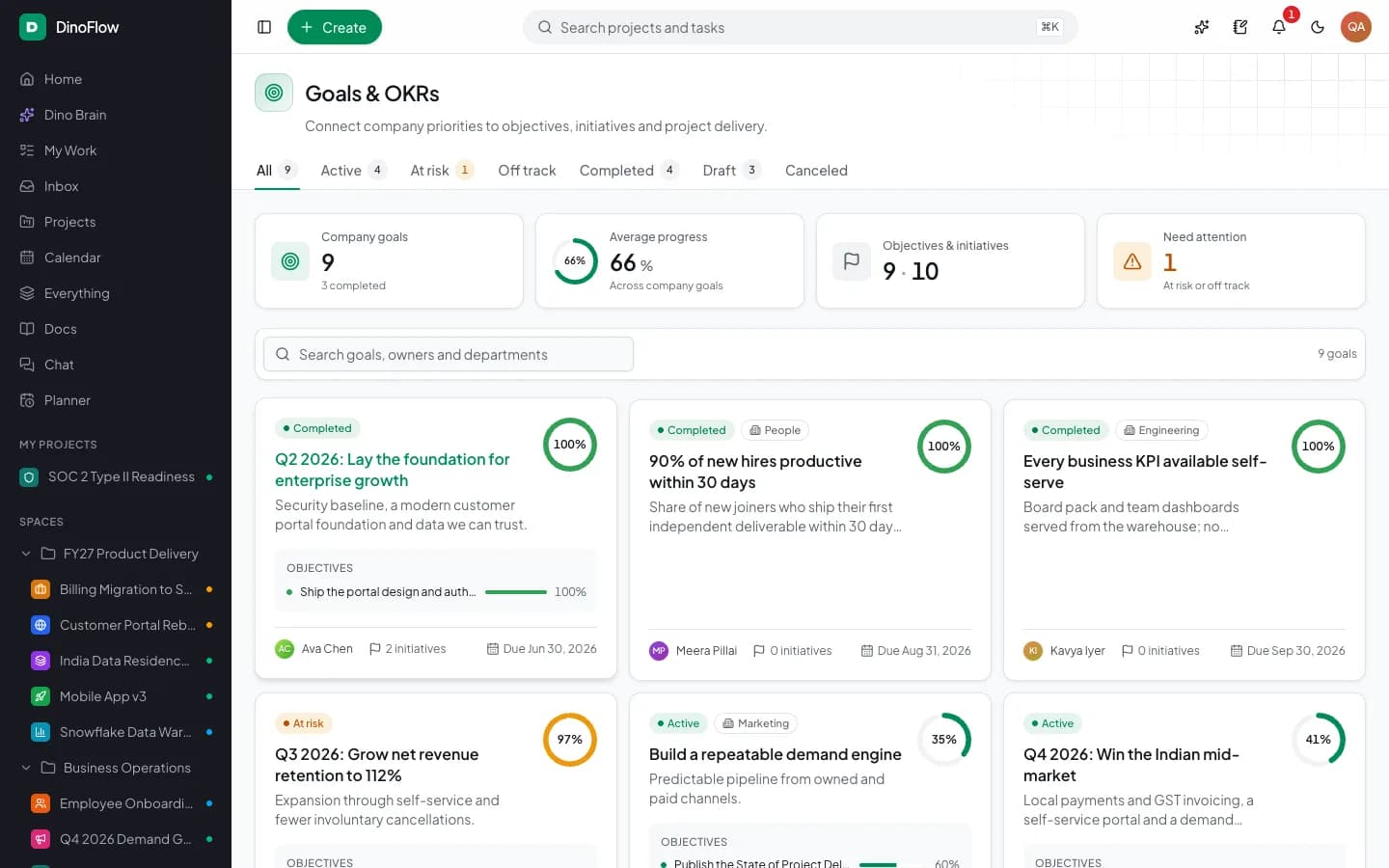1389x868 pixels.
Task: Open Q4 2026 Win the Indian mid-market goal
Action: pyautogui.click(x=1131, y=765)
